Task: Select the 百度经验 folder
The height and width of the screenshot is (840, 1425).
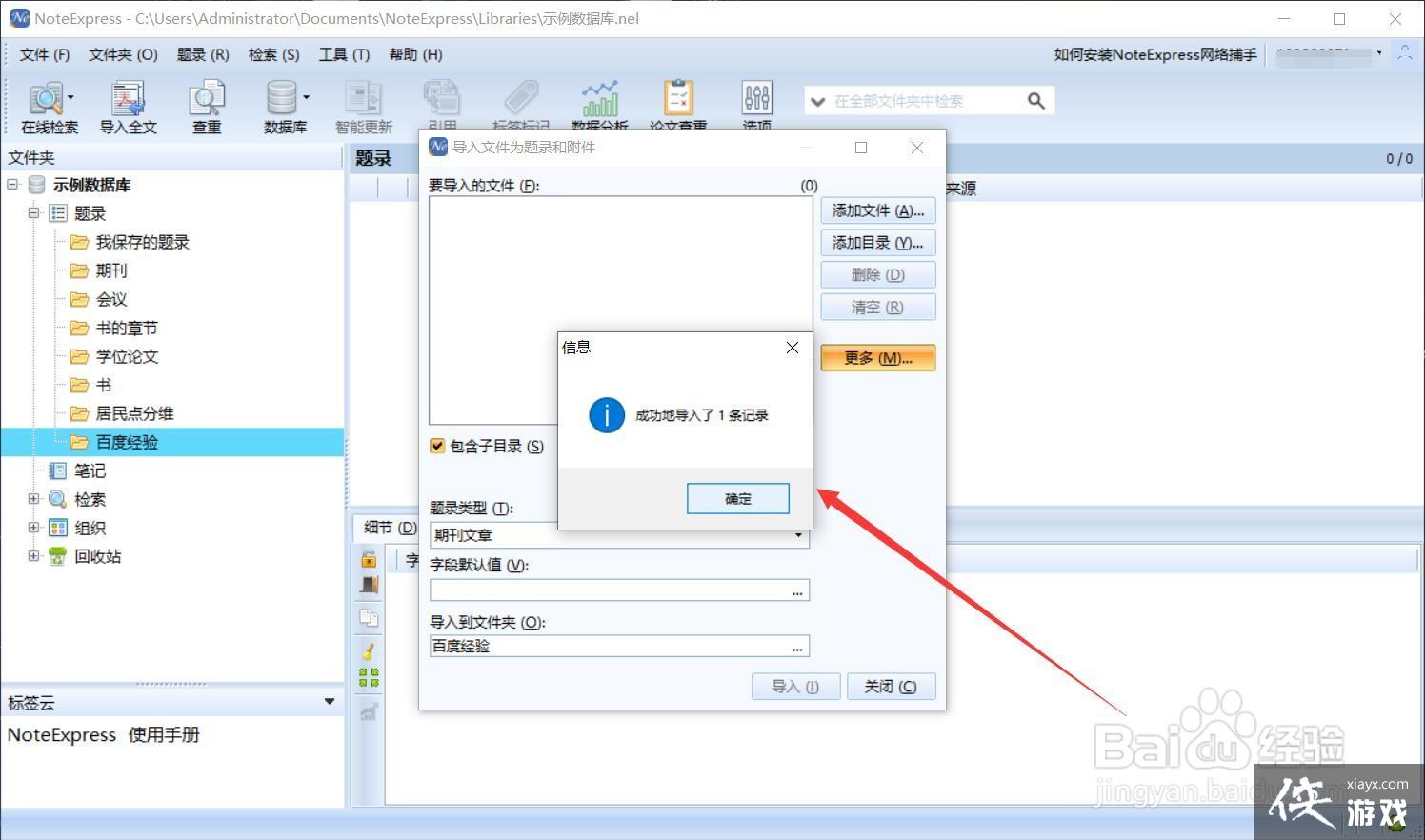Action: click(x=127, y=442)
